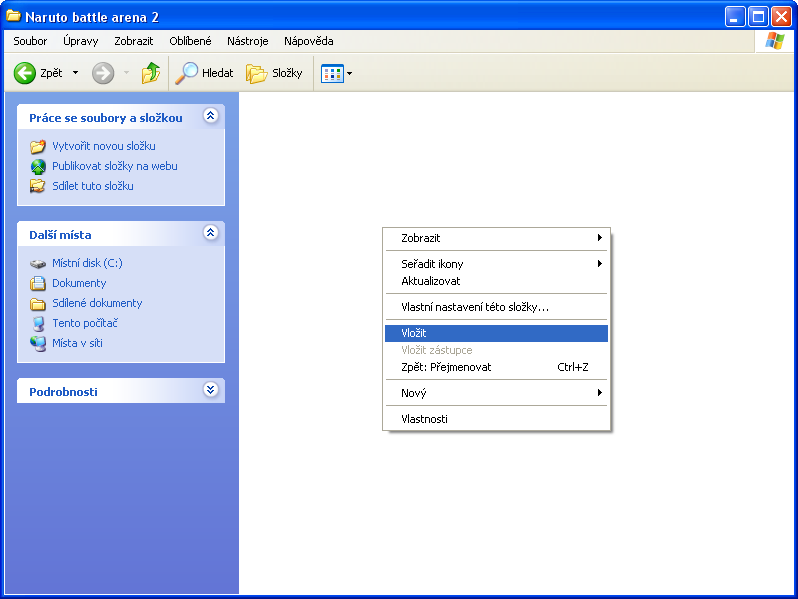Click the views grid icon

(x=332, y=73)
